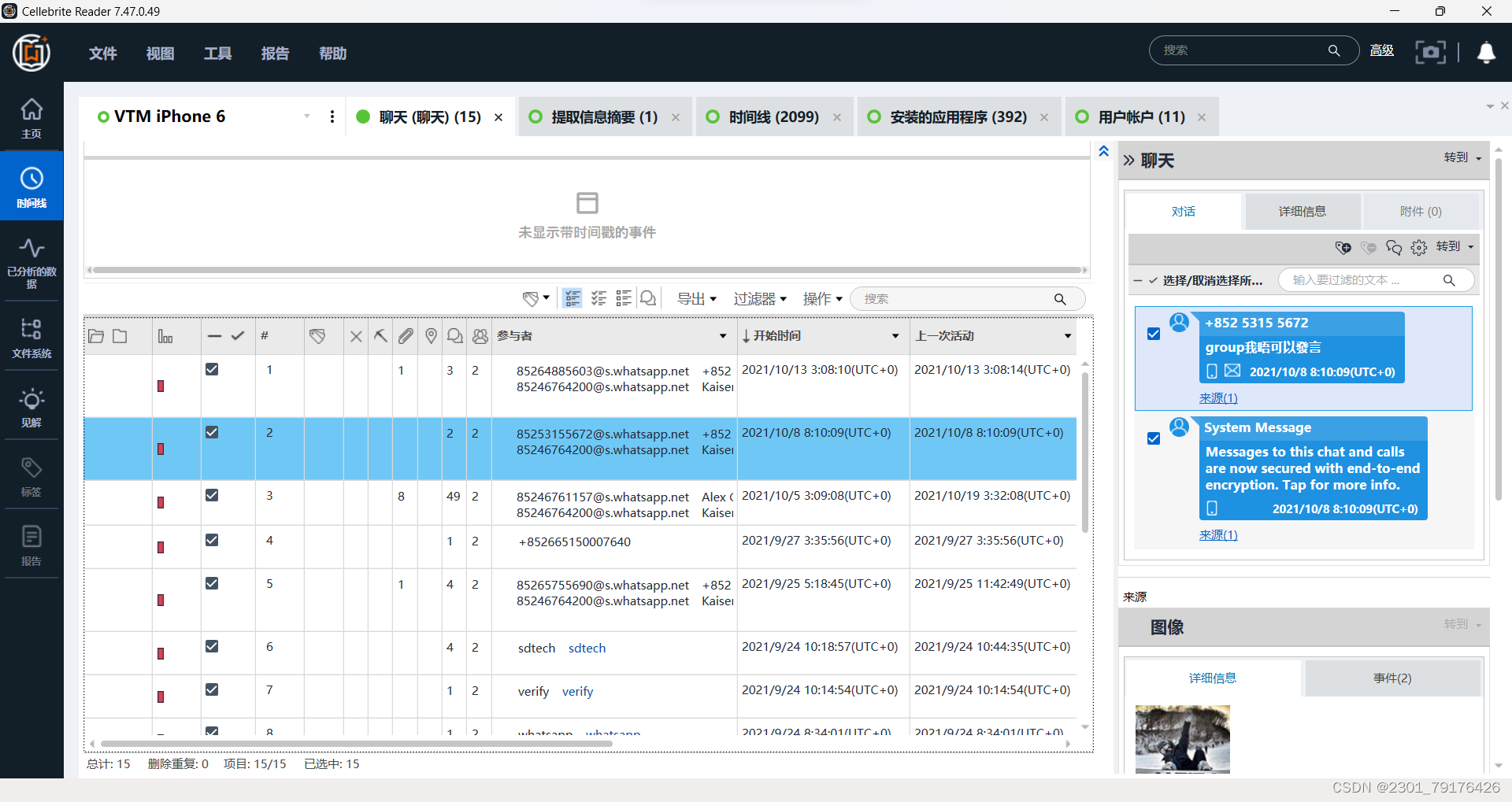Open the snowy image thumbnail
This screenshot has height=802, width=1512.
[x=1182, y=739]
